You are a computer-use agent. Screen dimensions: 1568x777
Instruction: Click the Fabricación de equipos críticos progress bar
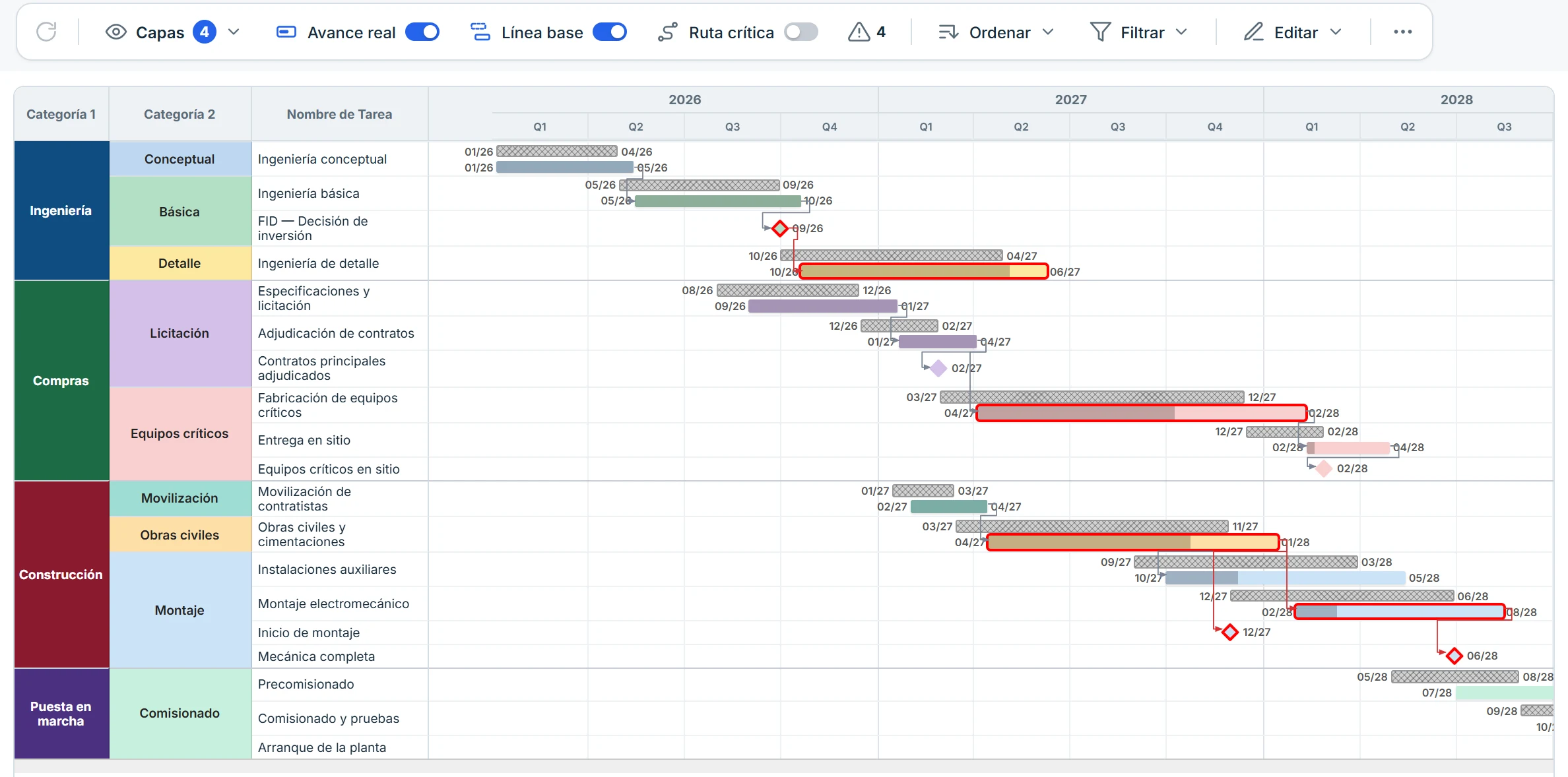point(1141,413)
